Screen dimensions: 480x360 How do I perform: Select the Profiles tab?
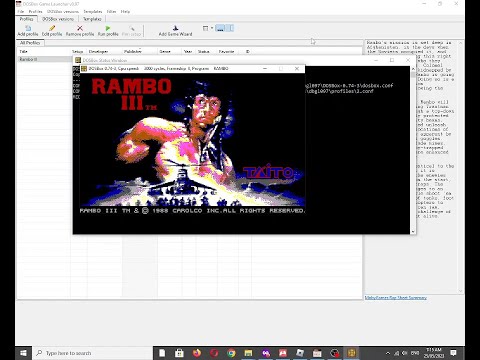click(27, 19)
